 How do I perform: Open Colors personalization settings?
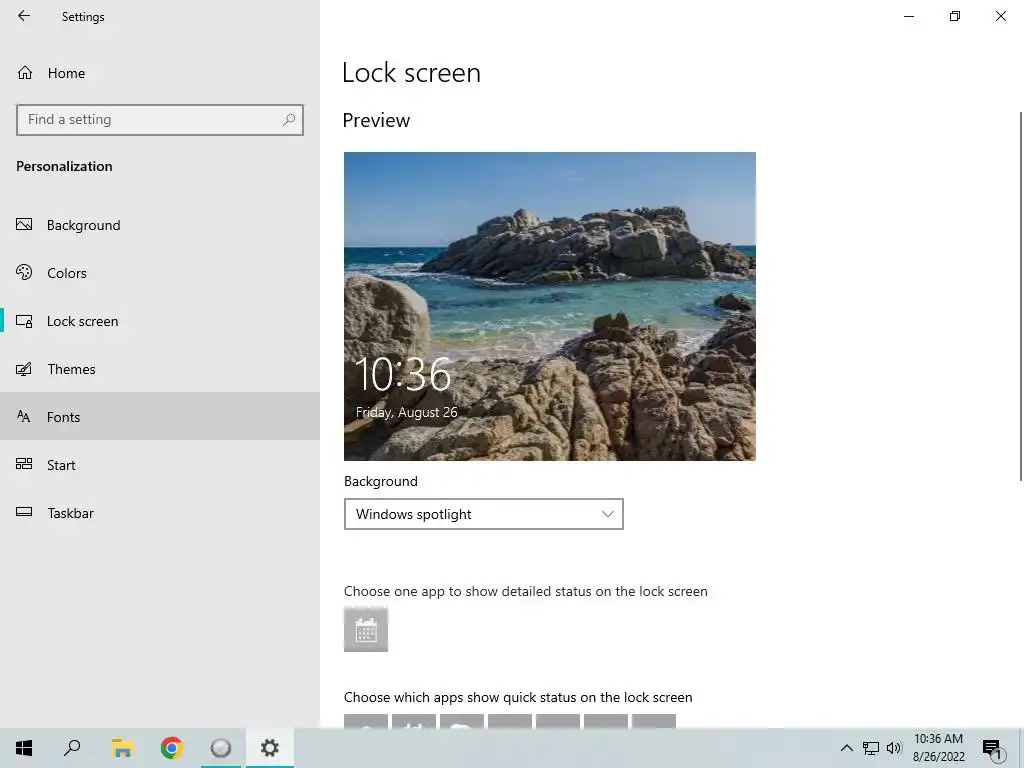point(160,273)
